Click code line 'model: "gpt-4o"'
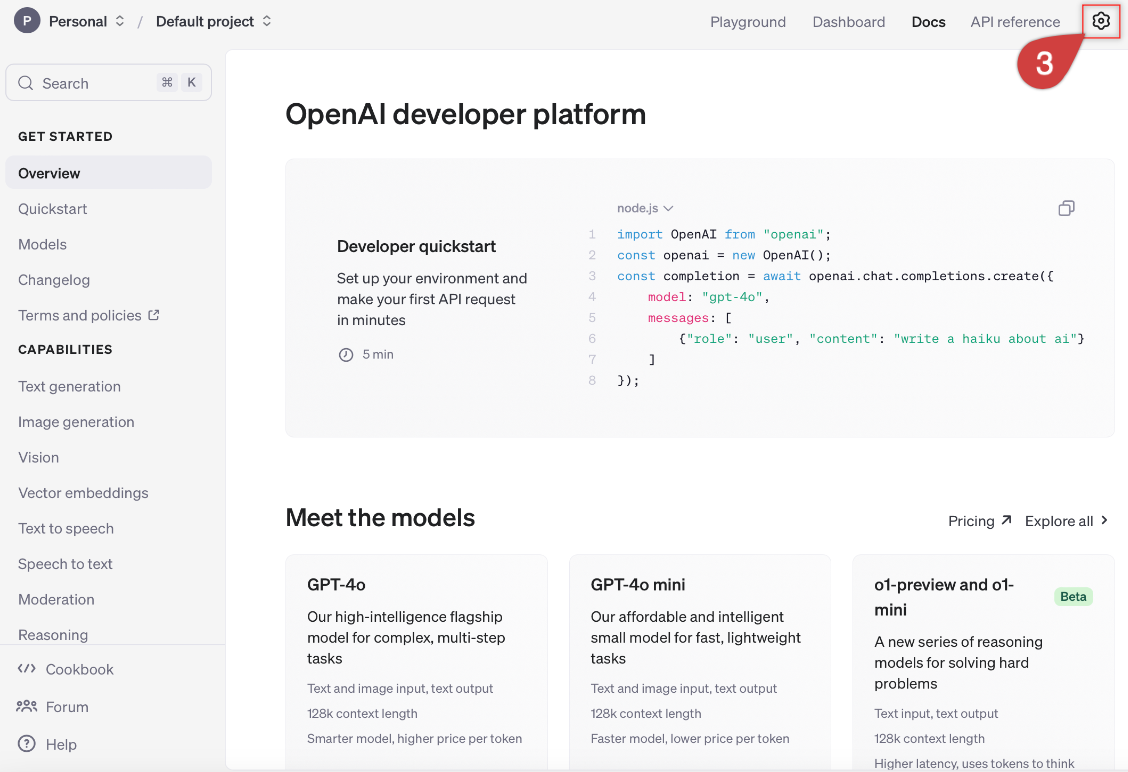This screenshot has height=772, width=1128. point(709,296)
